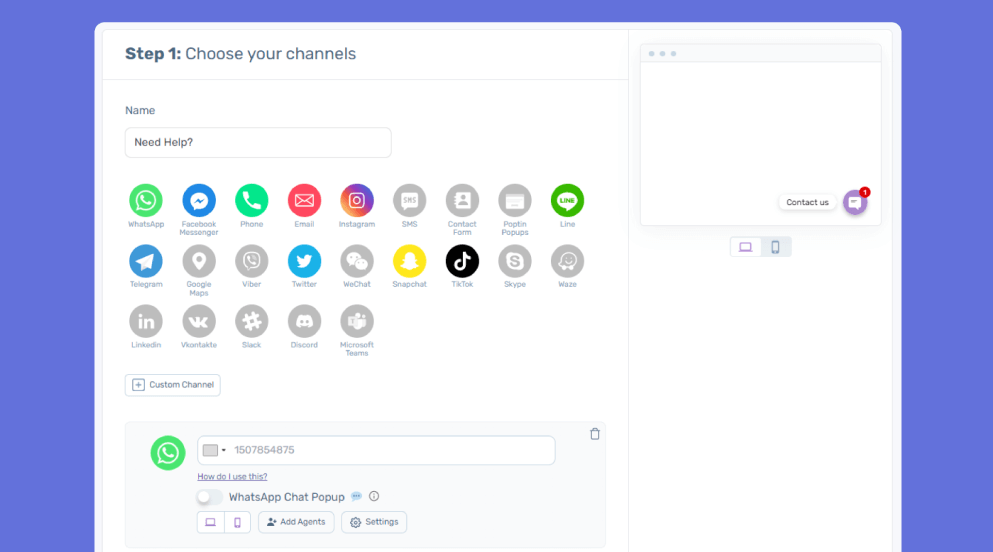Enable the WhatsApp Chat Popup toggle
This screenshot has width=993, height=552.
coord(210,497)
